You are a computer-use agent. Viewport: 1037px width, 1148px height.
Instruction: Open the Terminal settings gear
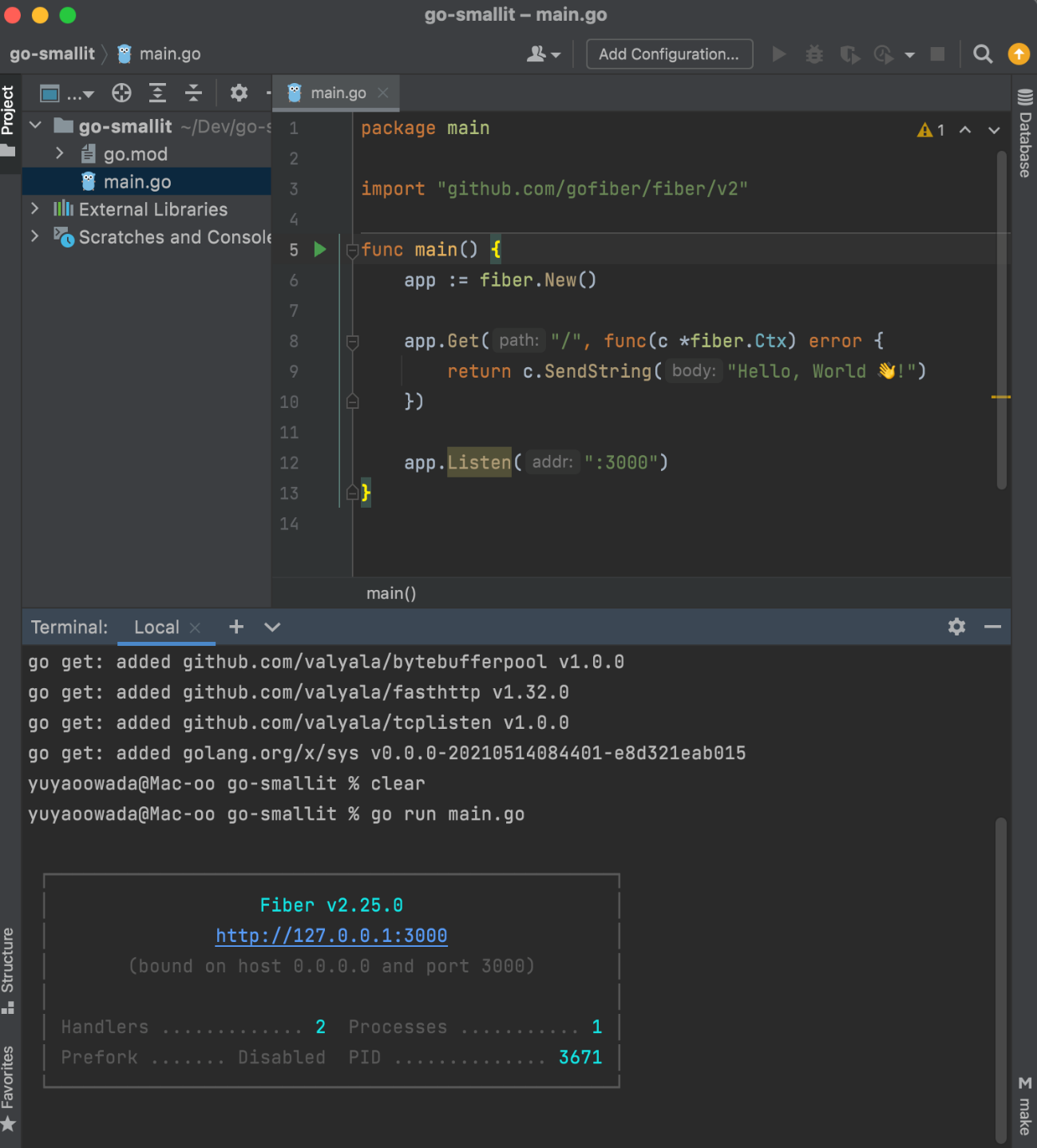point(956,627)
